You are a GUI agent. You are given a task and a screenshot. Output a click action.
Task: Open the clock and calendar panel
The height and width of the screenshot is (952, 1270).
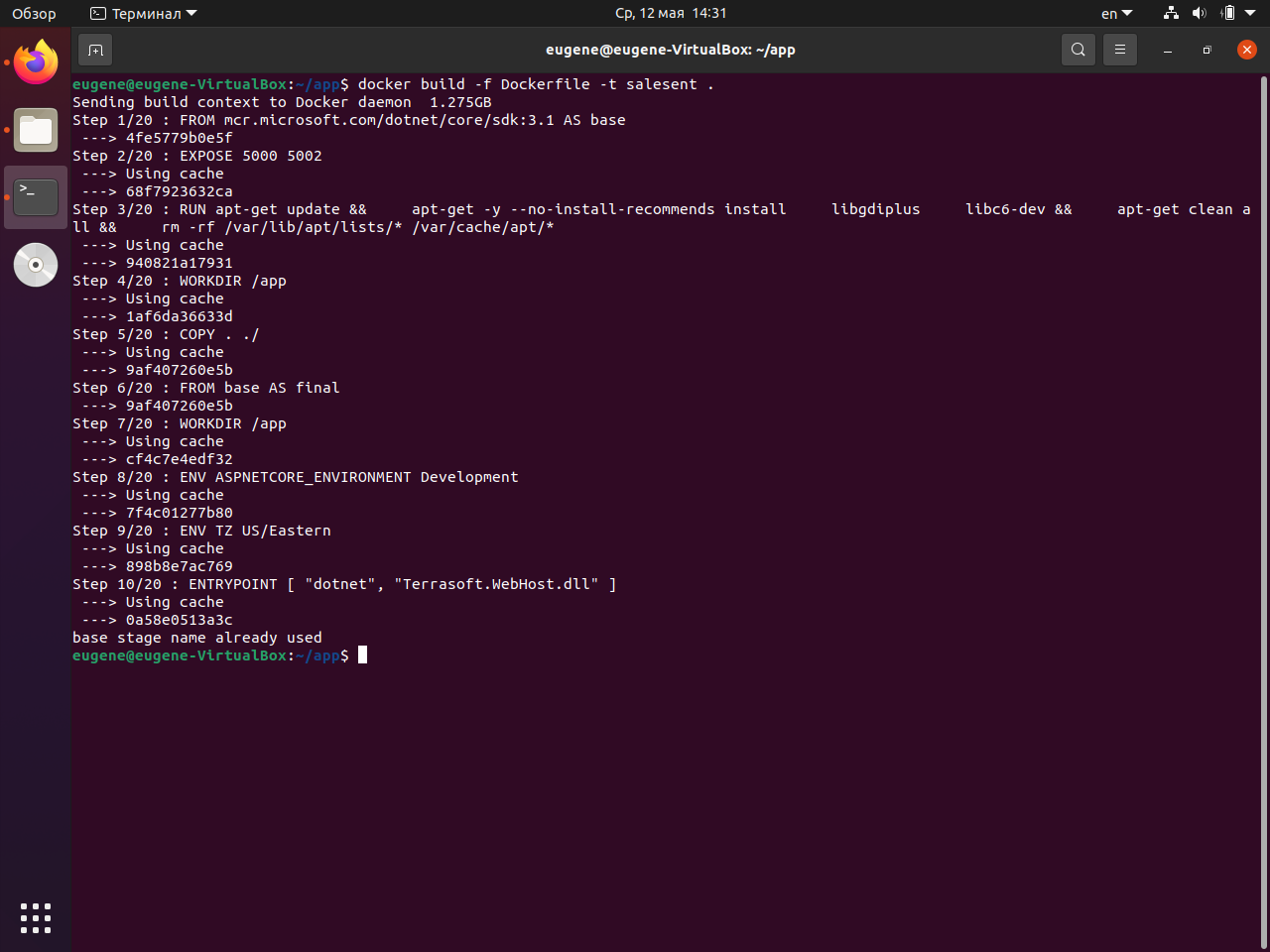[x=671, y=13]
